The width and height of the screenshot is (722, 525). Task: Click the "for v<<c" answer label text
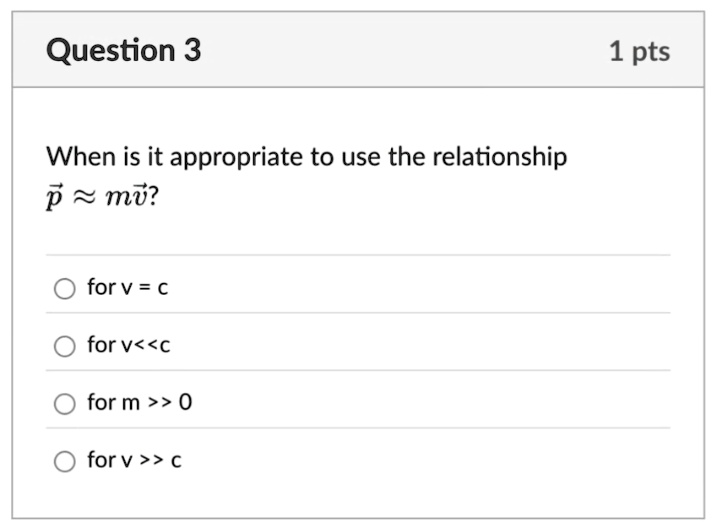128,345
